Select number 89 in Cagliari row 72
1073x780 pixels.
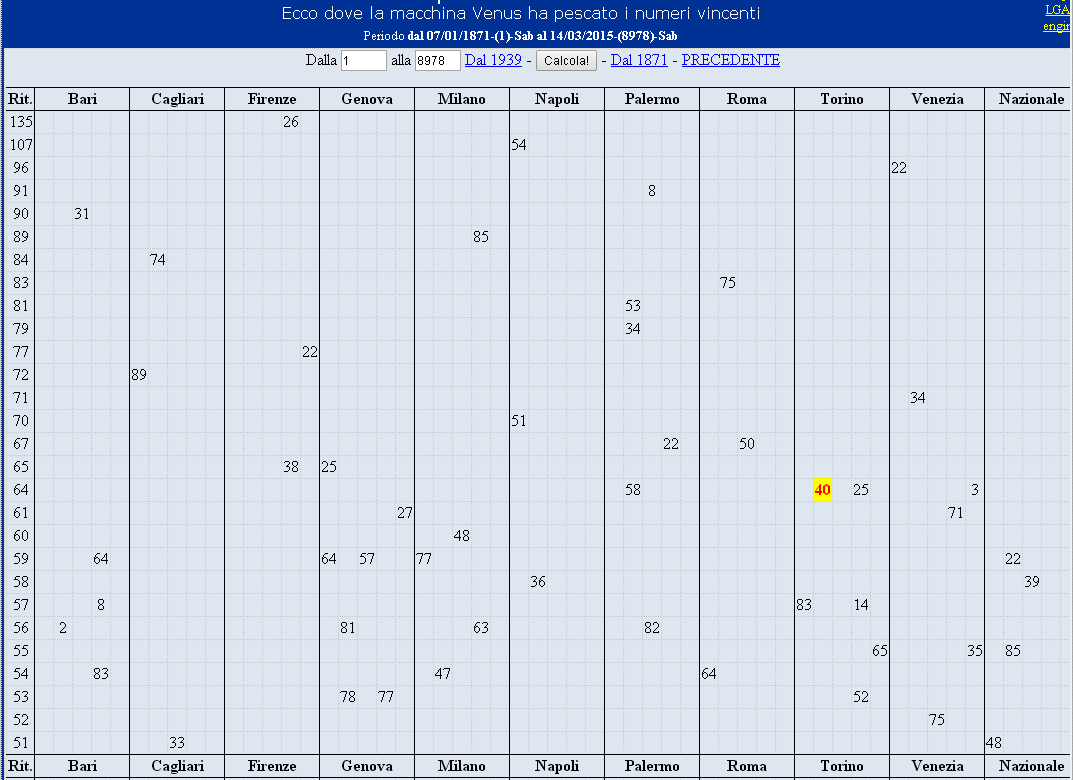[x=139, y=375]
